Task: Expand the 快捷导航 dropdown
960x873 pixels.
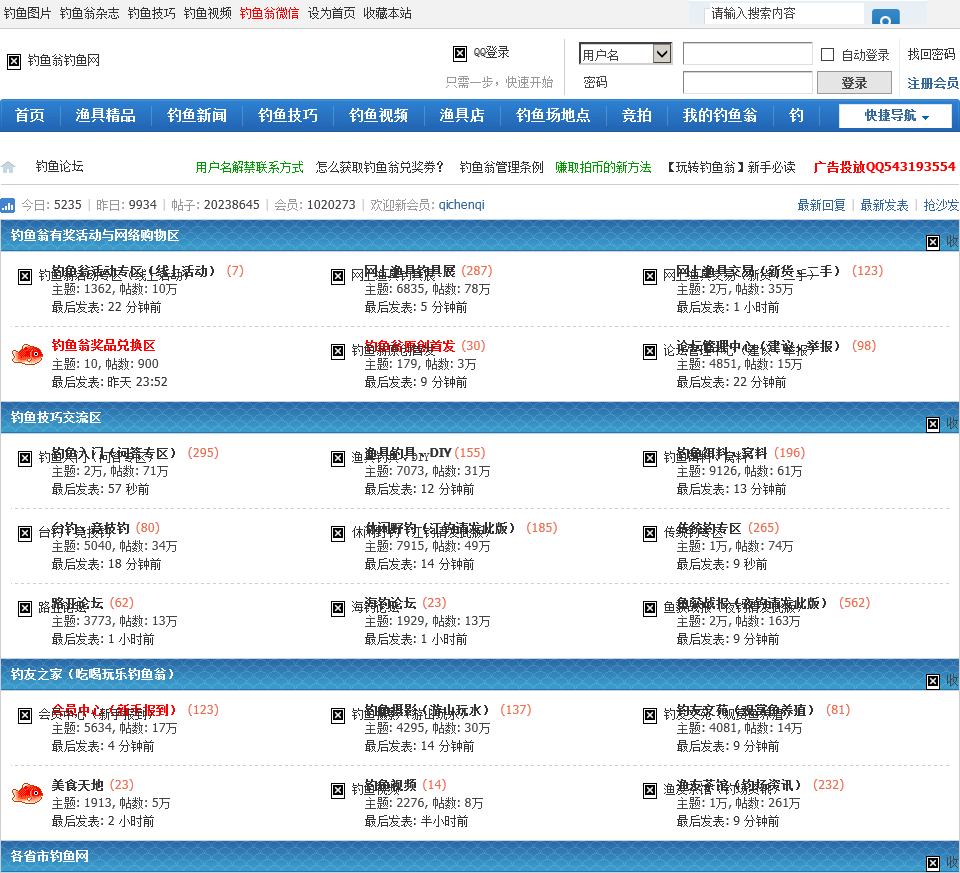Action: (x=895, y=116)
